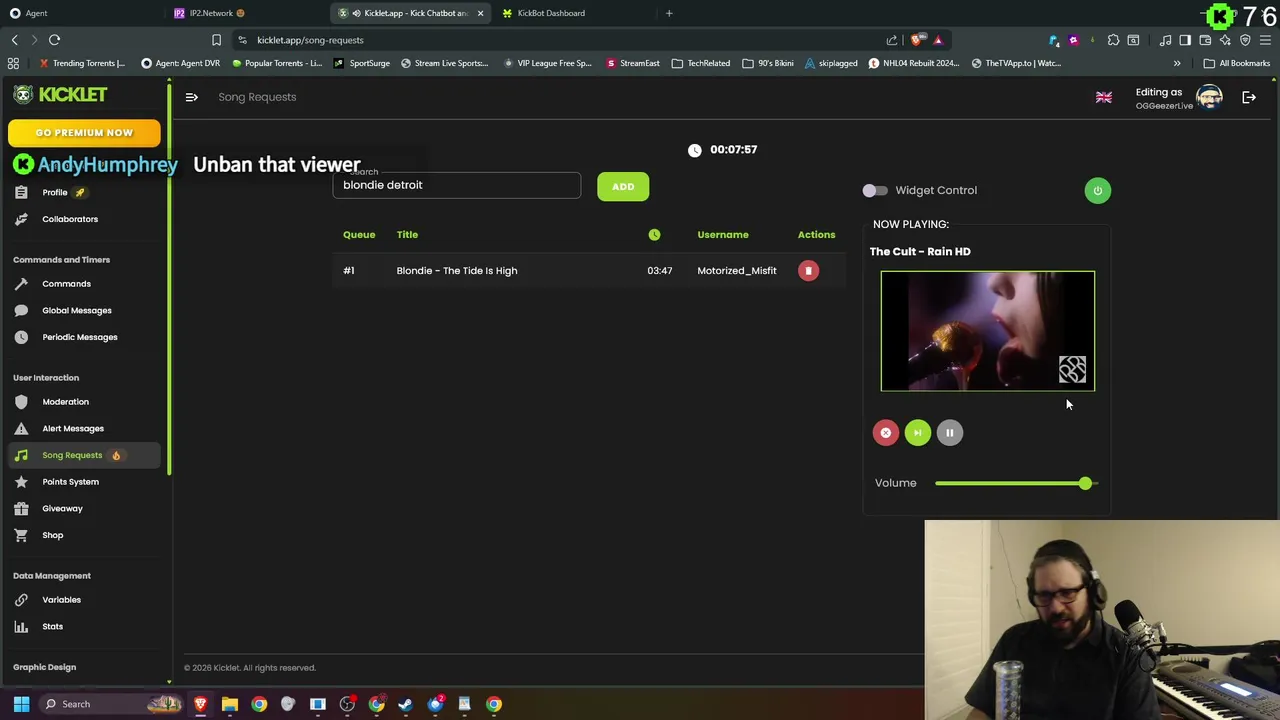Click the logout icon

[x=1249, y=97]
